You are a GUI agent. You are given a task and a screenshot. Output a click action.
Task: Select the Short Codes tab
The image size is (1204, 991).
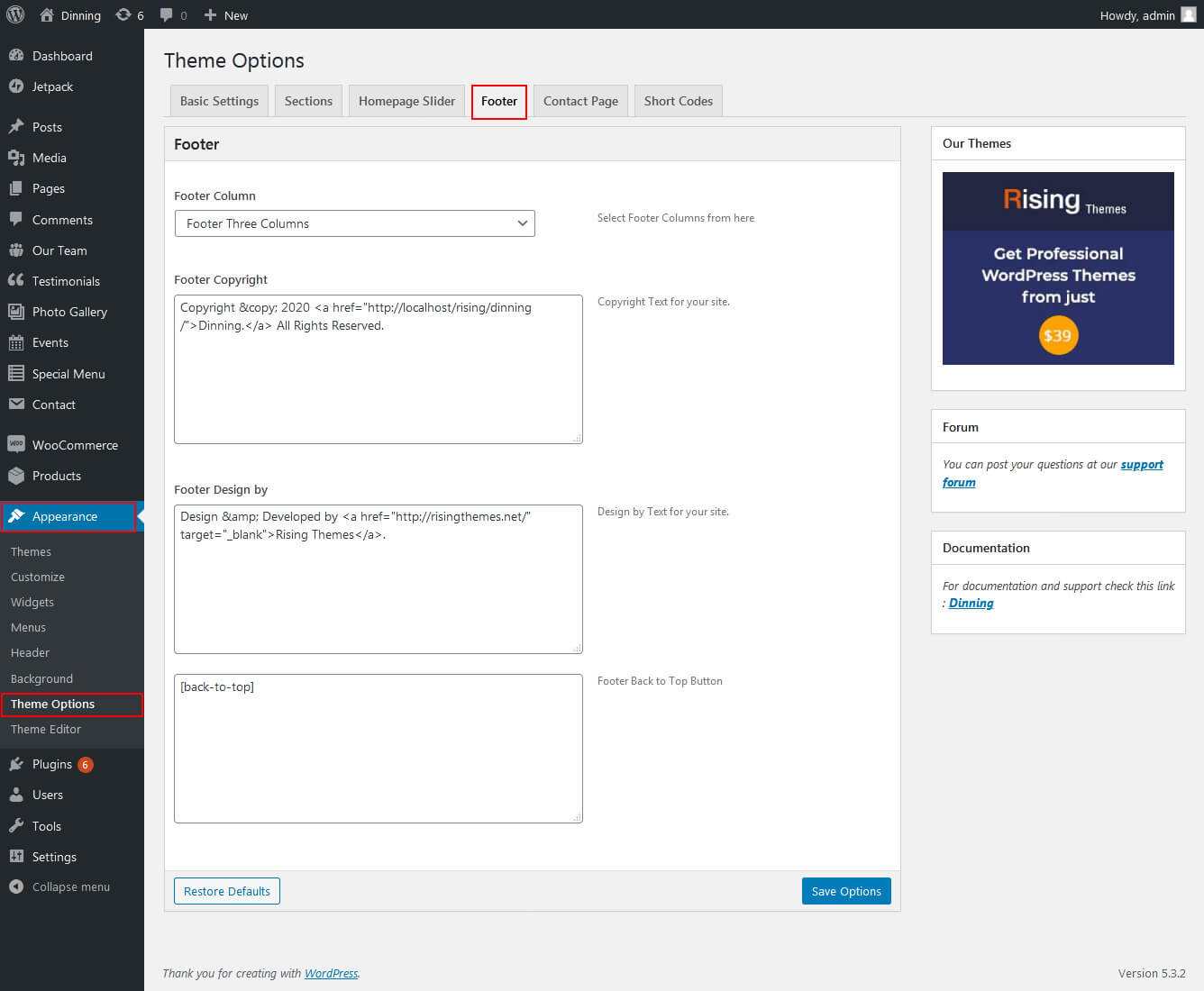678,101
